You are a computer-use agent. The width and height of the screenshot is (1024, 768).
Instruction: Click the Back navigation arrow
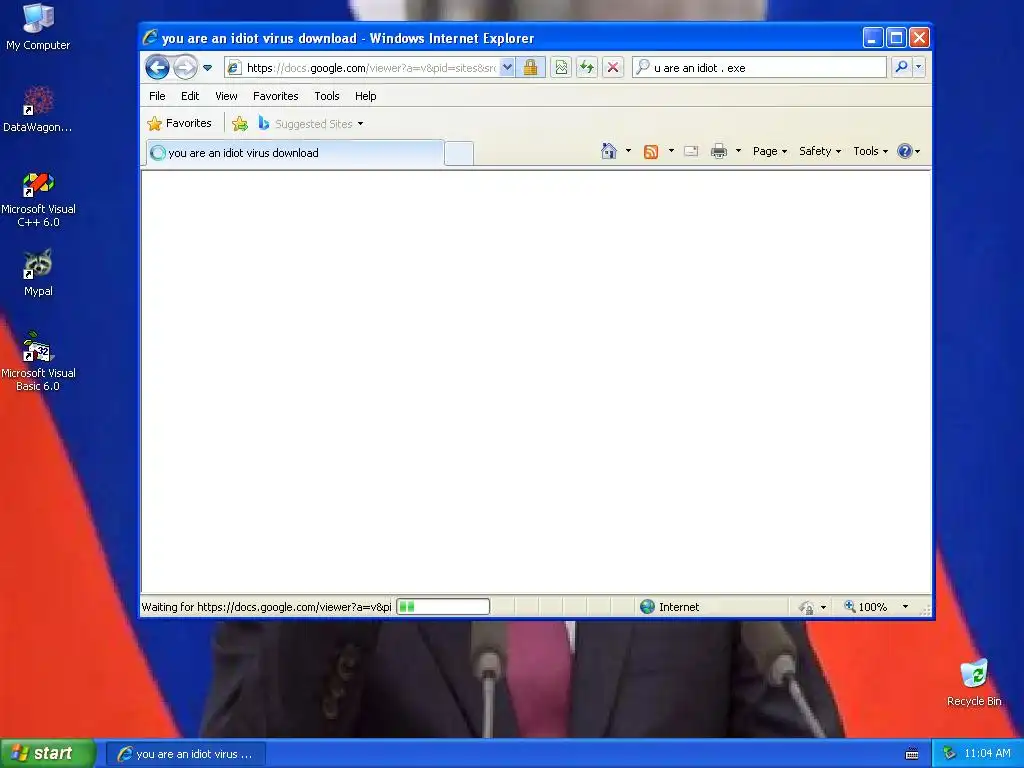coord(157,67)
